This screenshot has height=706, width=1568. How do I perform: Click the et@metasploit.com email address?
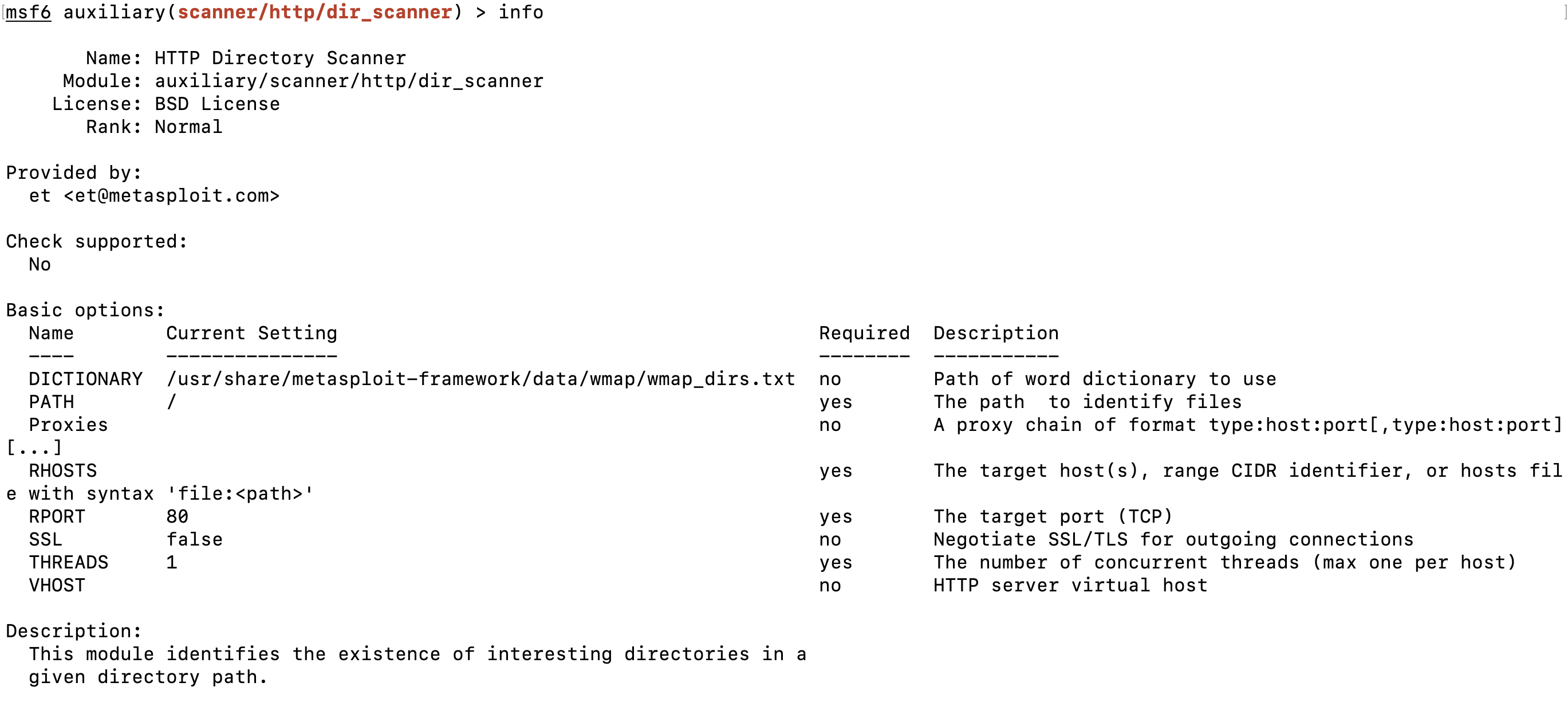pyautogui.click(x=171, y=195)
